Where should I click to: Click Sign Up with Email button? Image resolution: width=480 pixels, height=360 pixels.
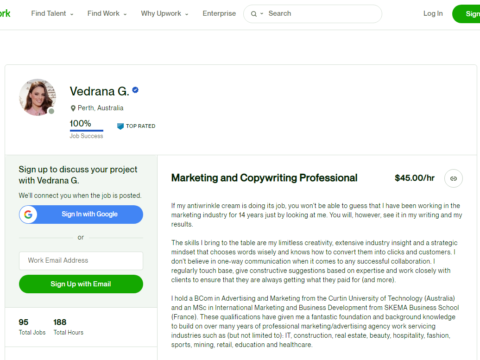pos(81,284)
